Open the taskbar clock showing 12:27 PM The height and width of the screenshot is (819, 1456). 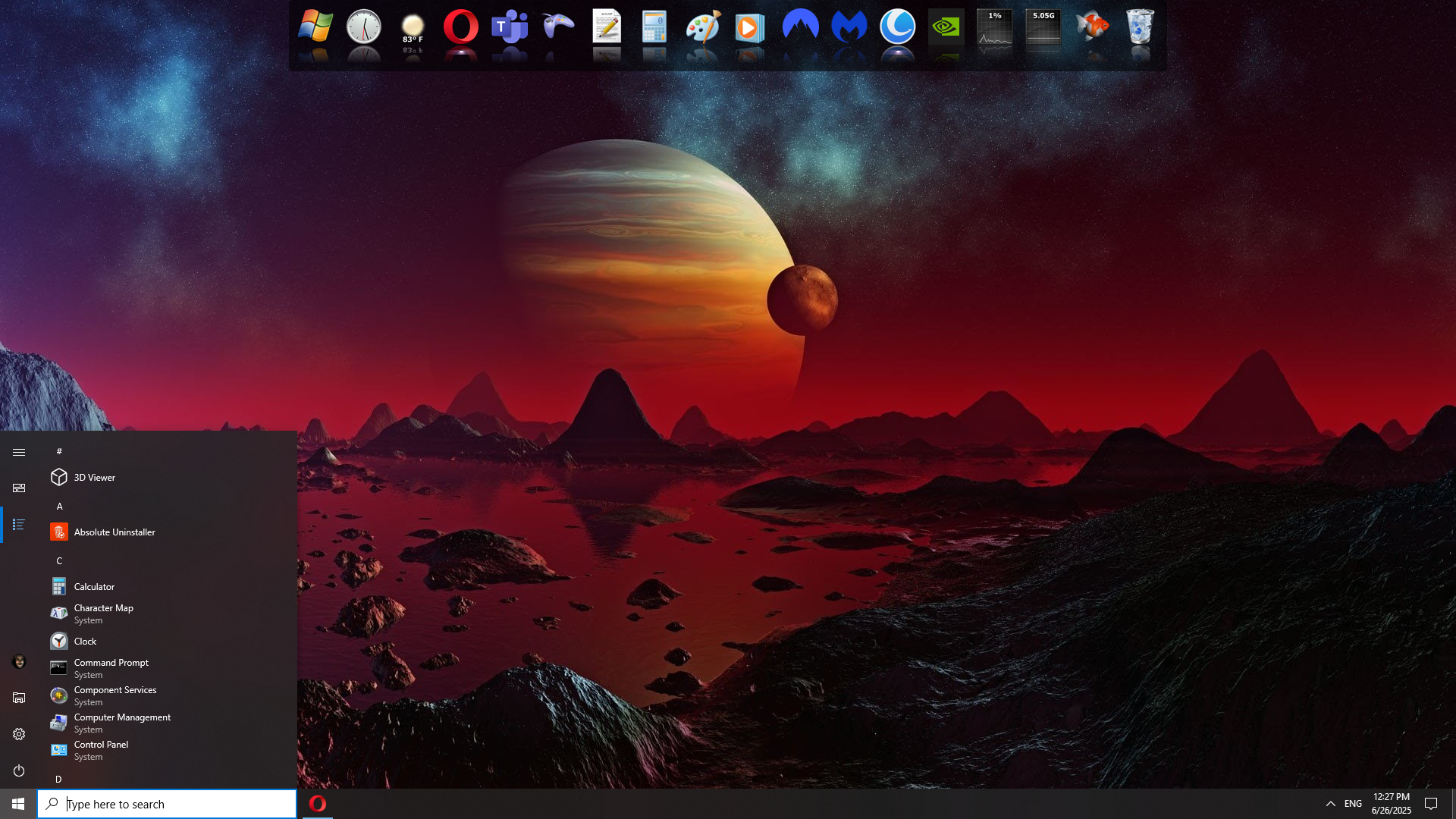[x=1392, y=804]
